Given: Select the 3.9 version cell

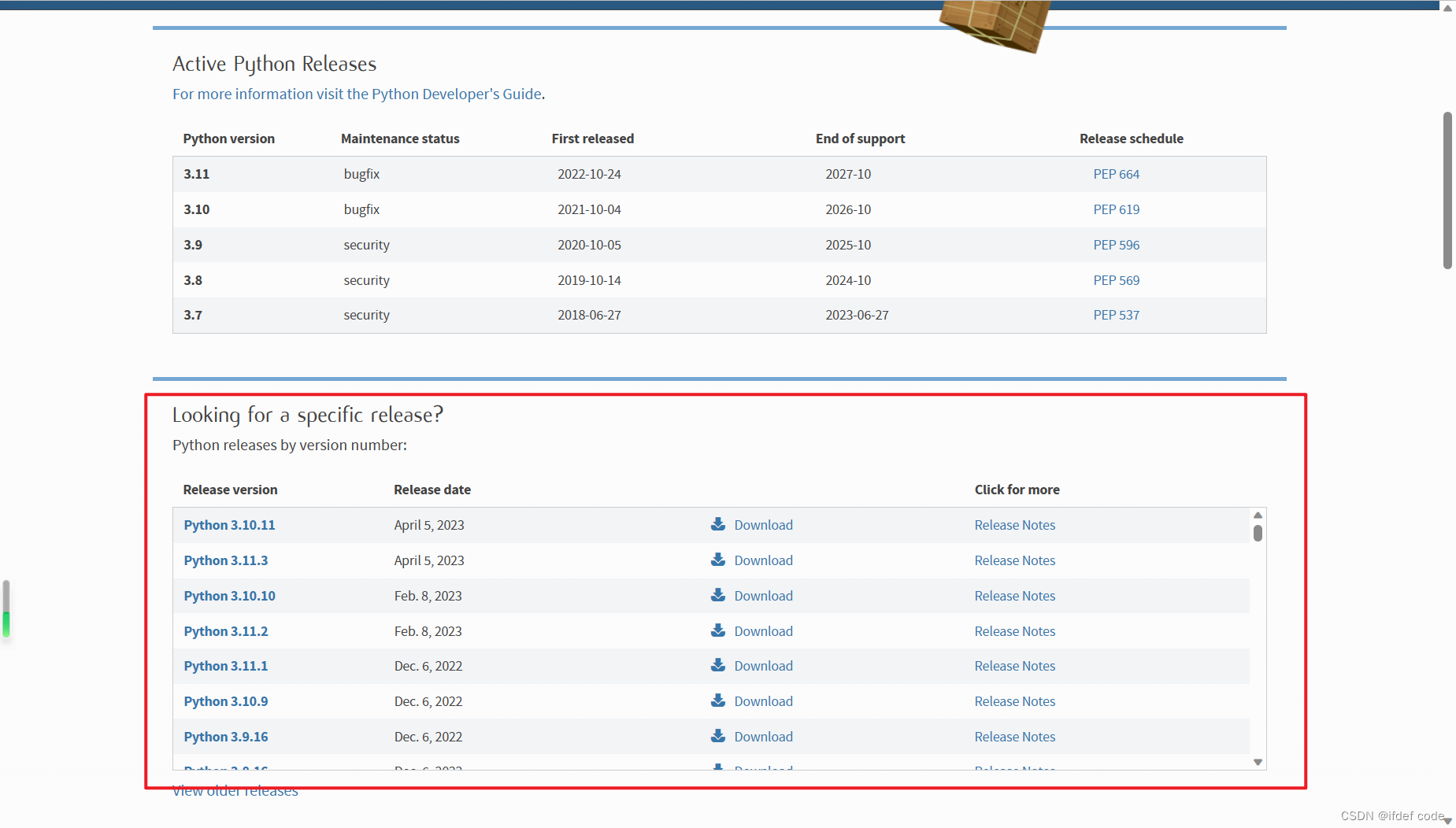Looking at the screenshot, I should pyautogui.click(x=193, y=245).
